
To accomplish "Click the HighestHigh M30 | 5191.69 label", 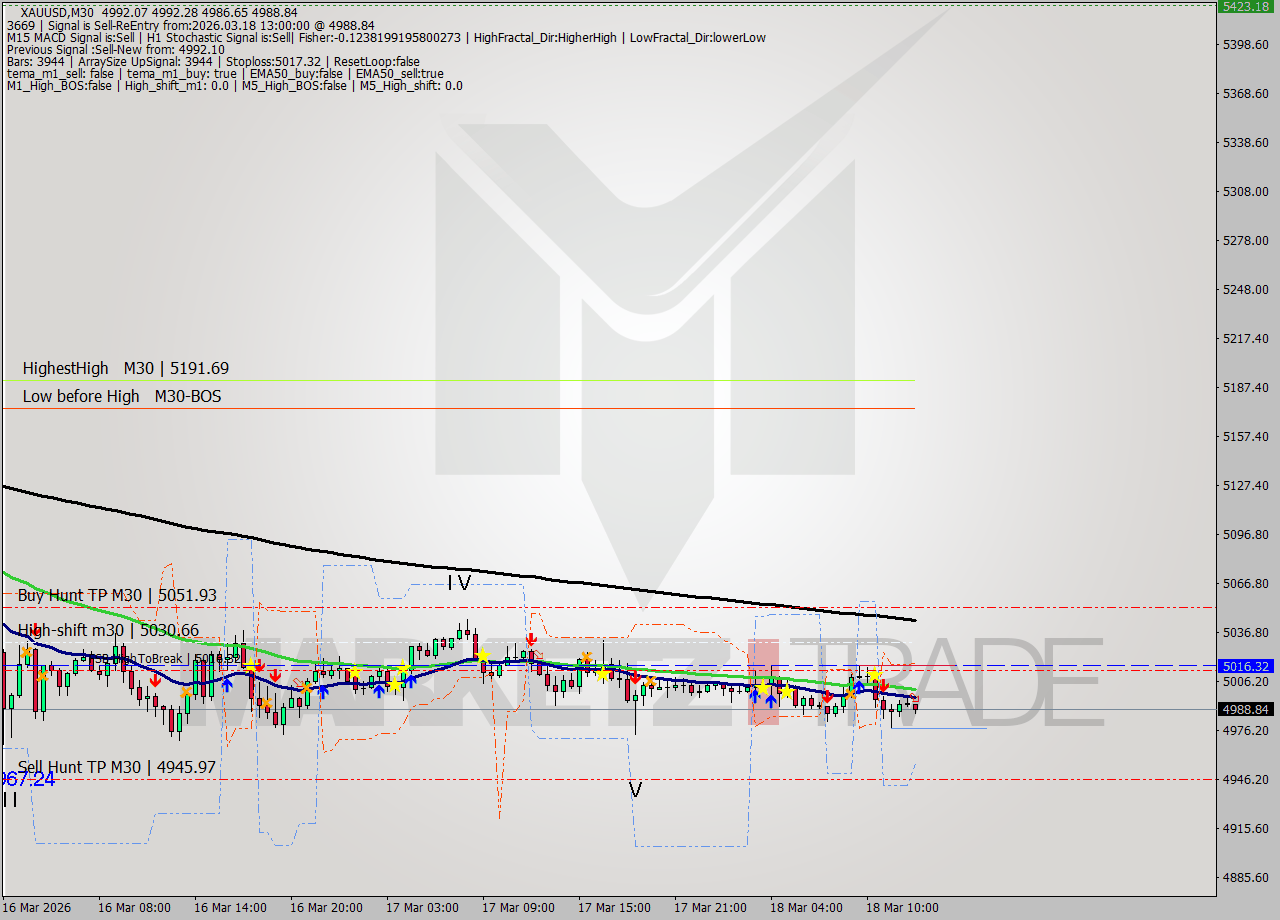I will point(125,368).
